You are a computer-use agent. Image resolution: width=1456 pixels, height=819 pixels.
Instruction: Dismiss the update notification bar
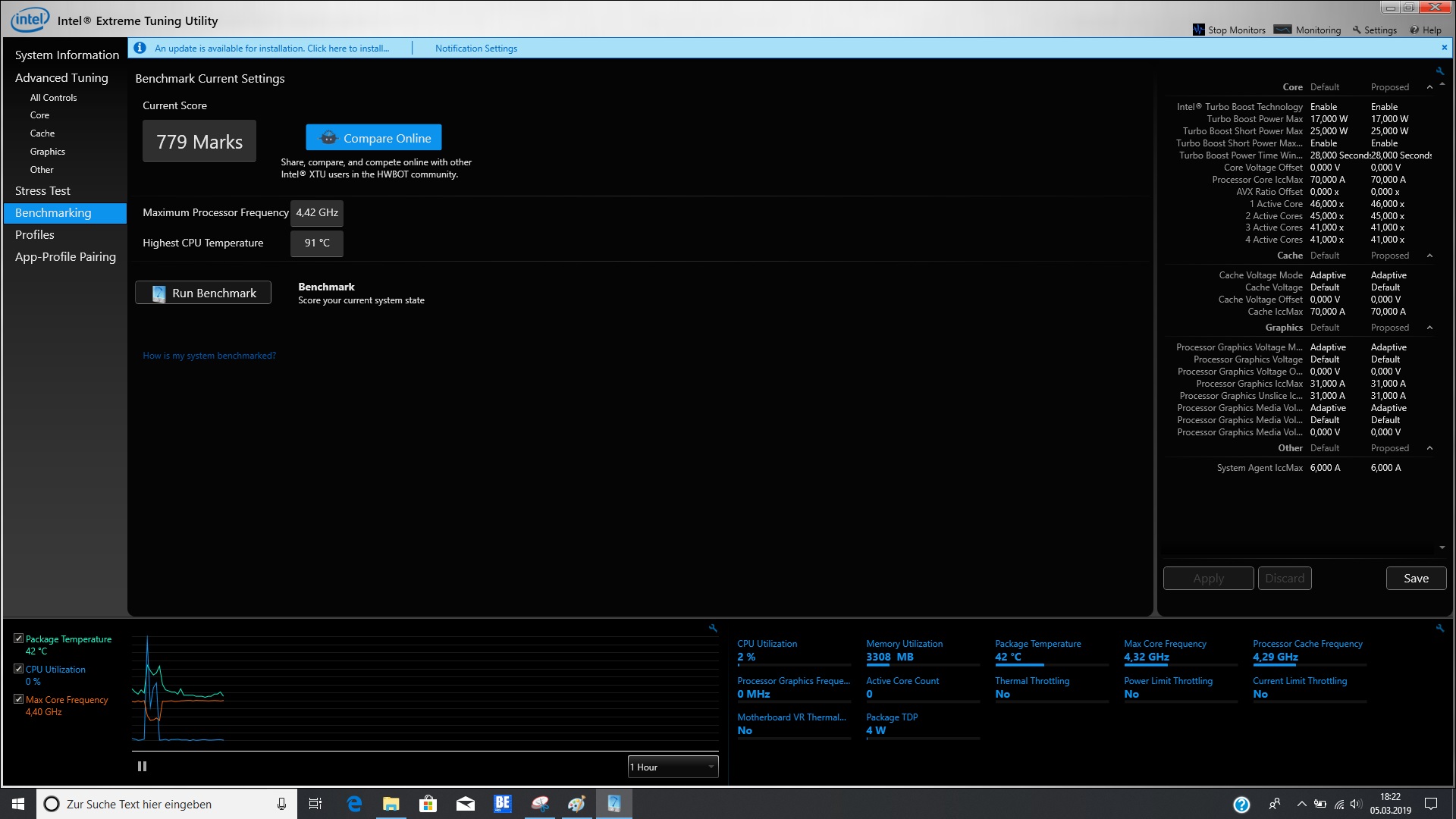pos(1444,47)
